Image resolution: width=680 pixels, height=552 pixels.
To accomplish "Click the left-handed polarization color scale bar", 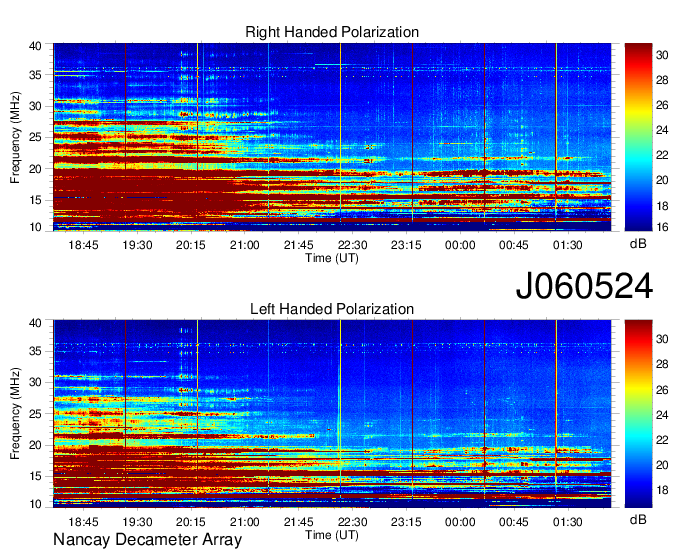I will click(638, 414).
